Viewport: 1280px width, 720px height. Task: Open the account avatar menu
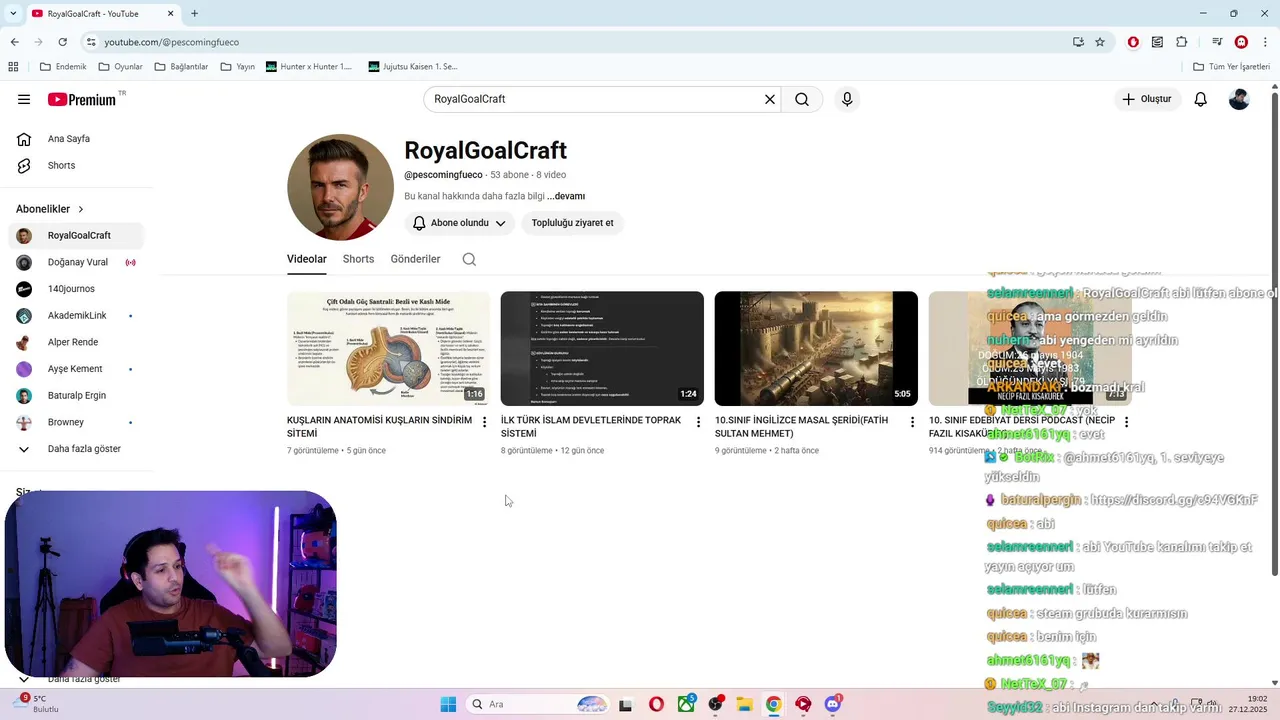pyautogui.click(x=1239, y=99)
